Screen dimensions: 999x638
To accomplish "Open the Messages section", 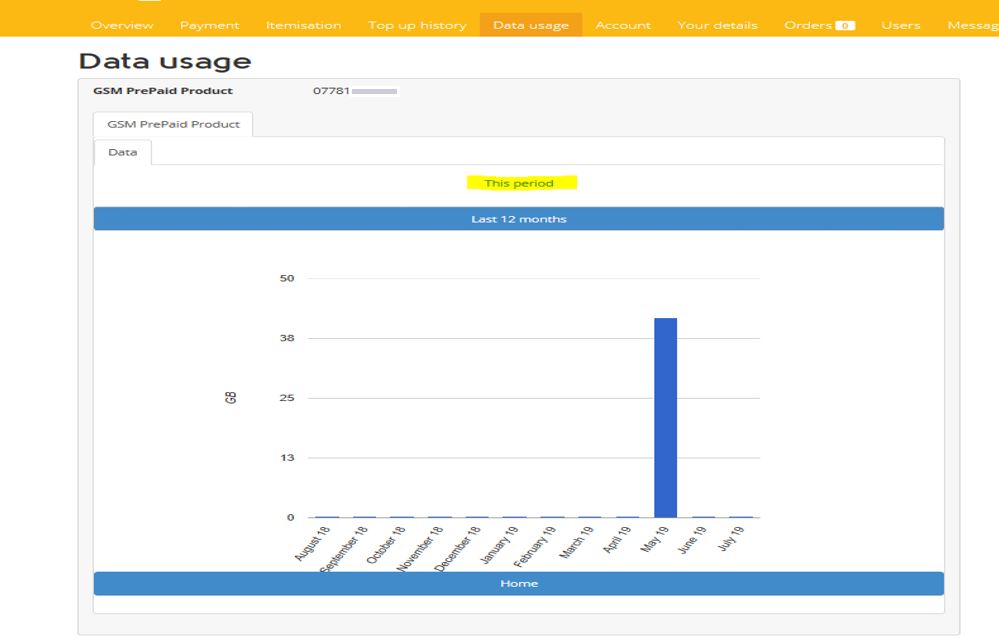I will (975, 25).
